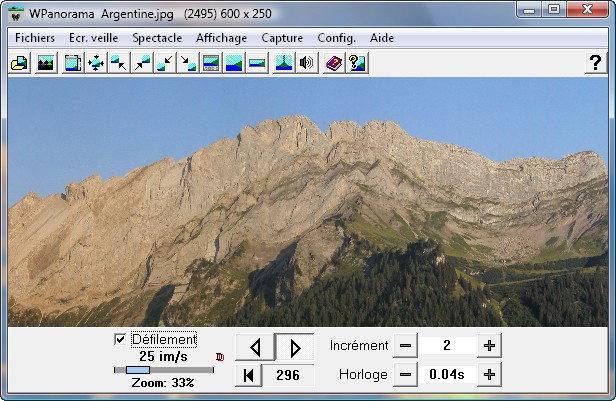Open the Capture menu
This screenshot has height=401, width=616.
(282, 38)
